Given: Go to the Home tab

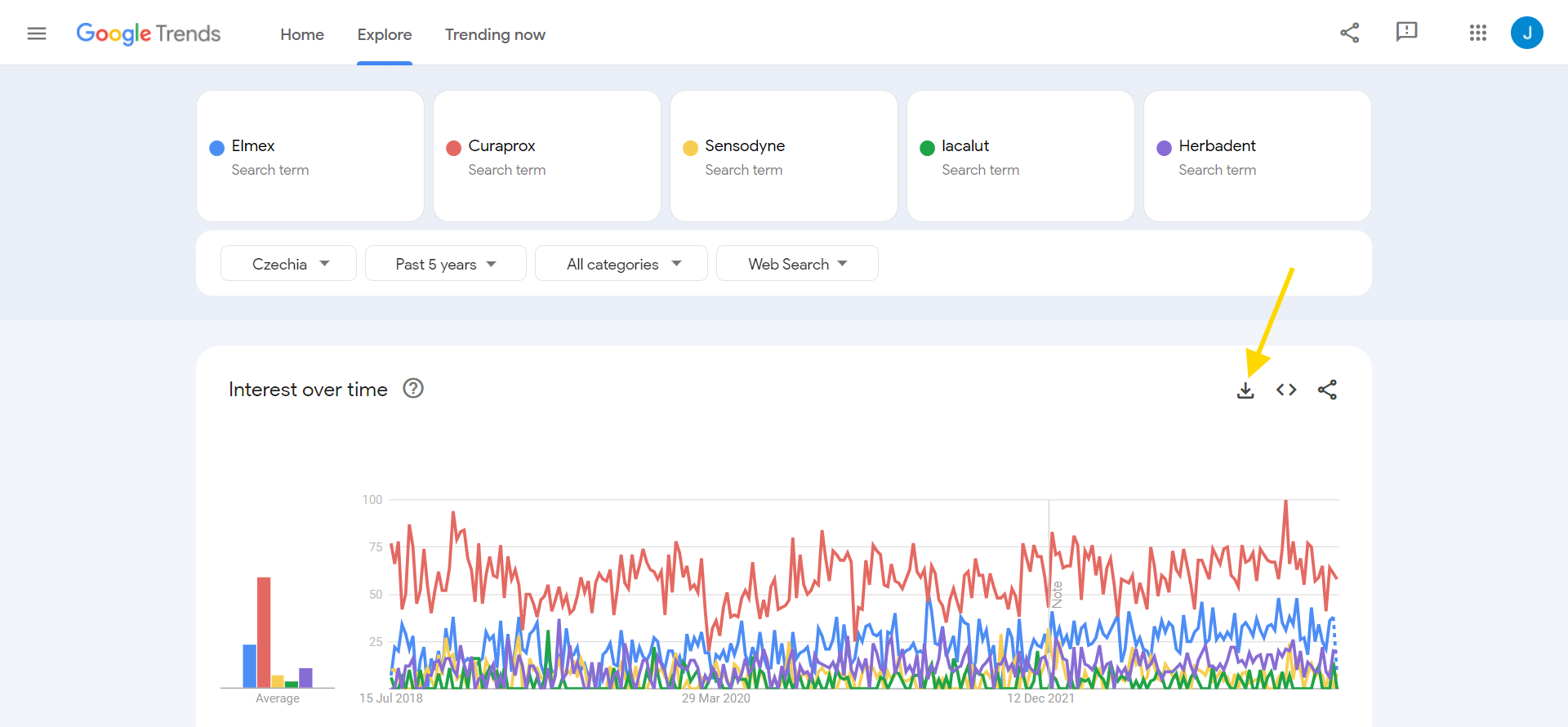Looking at the screenshot, I should pyautogui.click(x=302, y=34).
